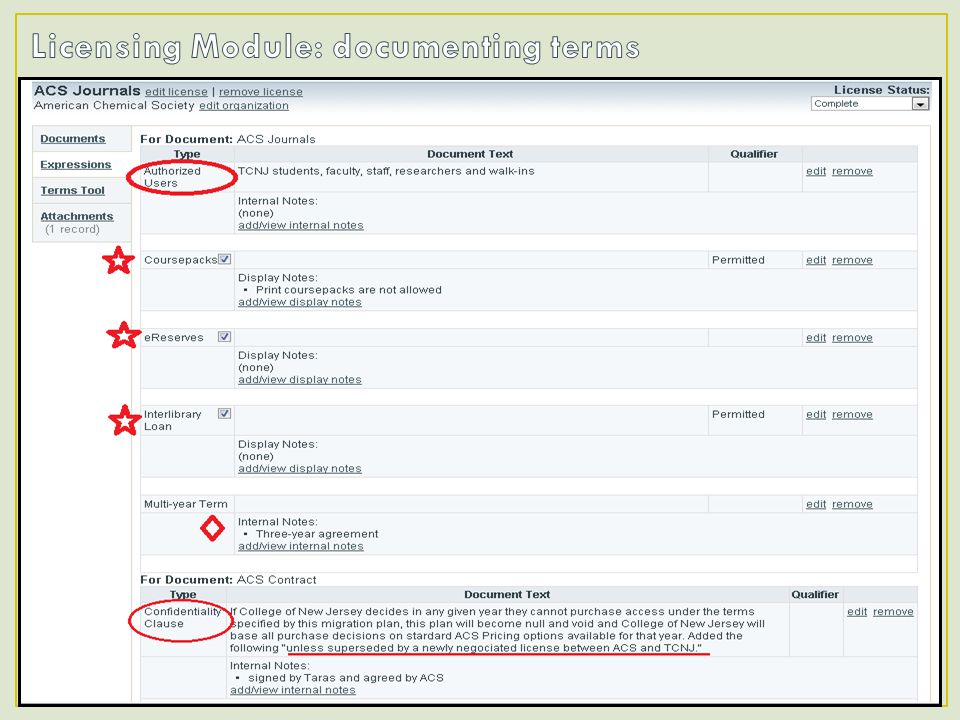Image resolution: width=960 pixels, height=720 pixels.
Task: Edit the Coursepacks expression
Action: [816, 260]
